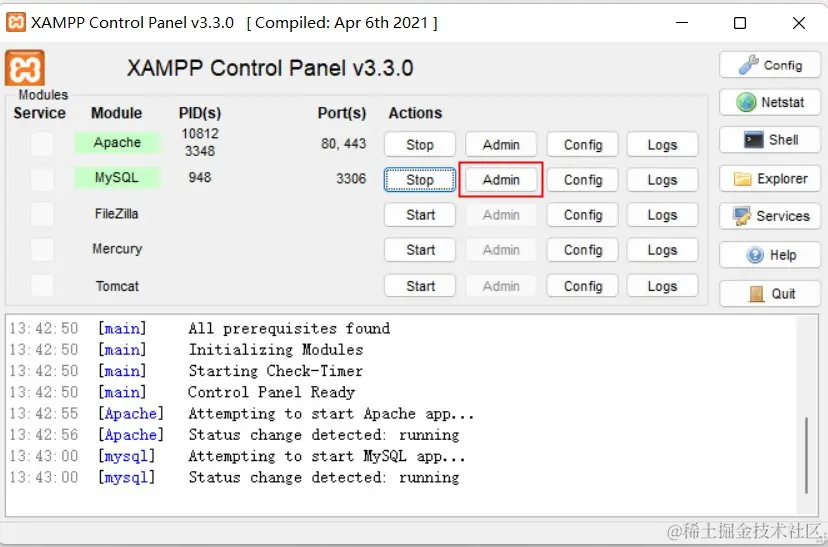Screen dimensions: 828x547
Task: Stop the MySQL module
Action: click(x=420, y=180)
